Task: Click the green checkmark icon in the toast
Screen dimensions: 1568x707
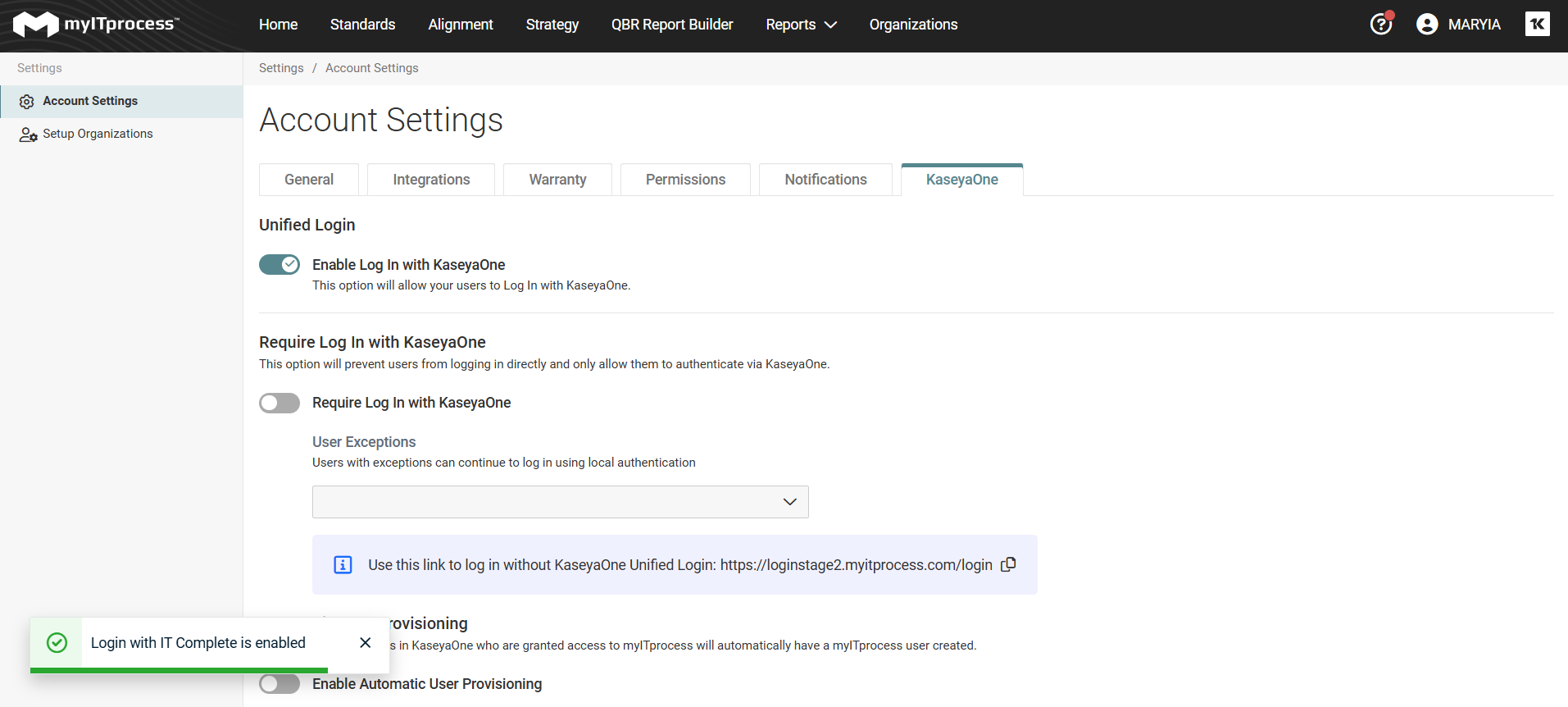Action: click(57, 642)
